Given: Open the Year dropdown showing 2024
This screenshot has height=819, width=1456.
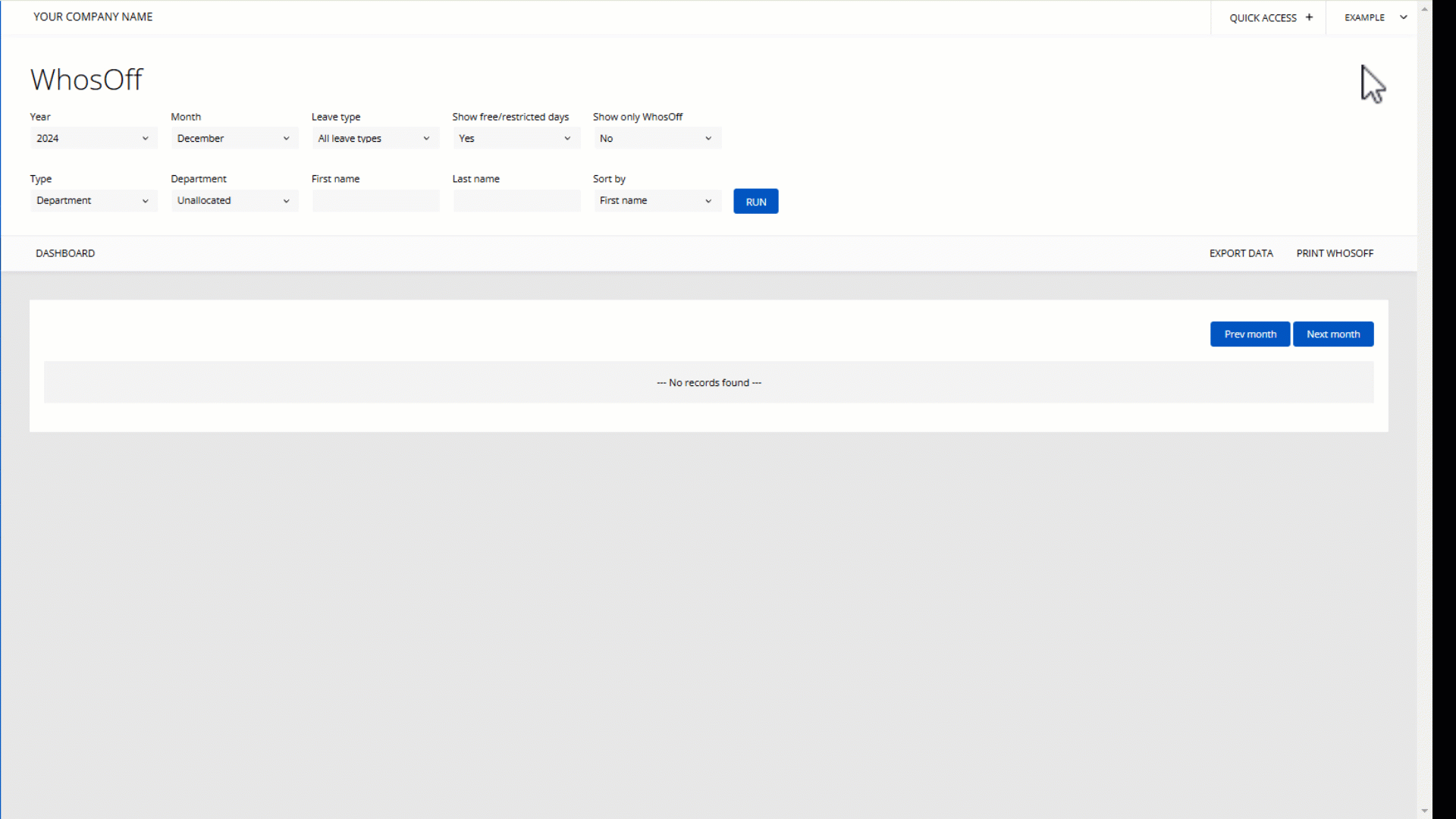Looking at the screenshot, I should pyautogui.click(x=93, y=138).
